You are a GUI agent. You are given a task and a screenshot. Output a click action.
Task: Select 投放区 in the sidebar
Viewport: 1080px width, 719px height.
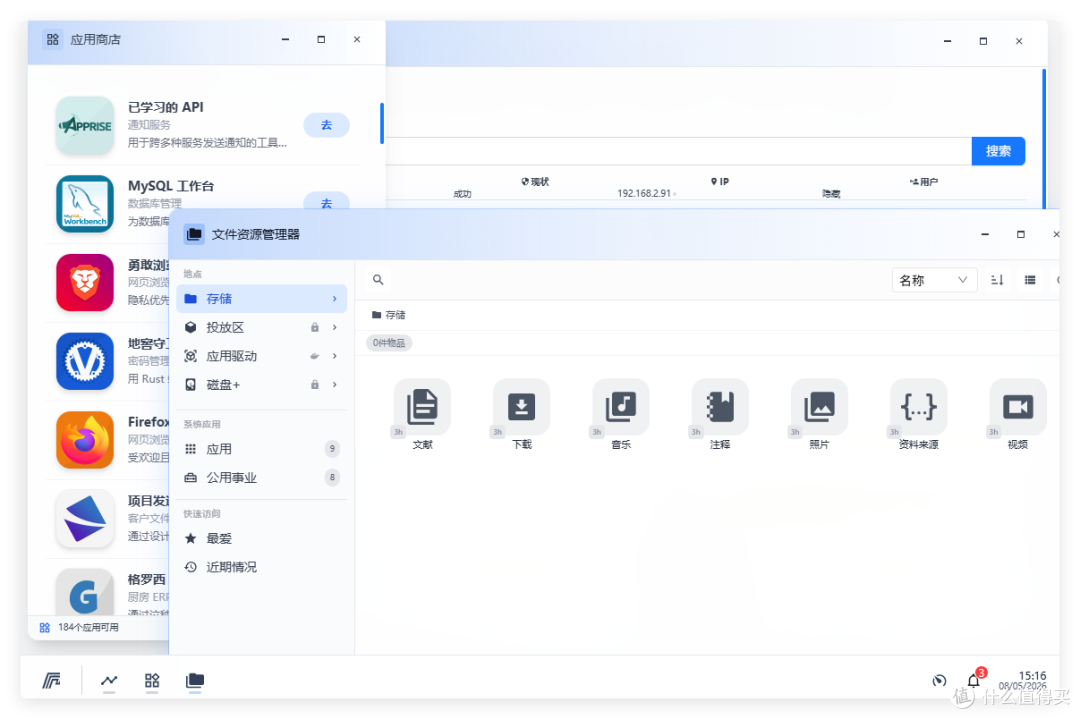click(262, 327)
